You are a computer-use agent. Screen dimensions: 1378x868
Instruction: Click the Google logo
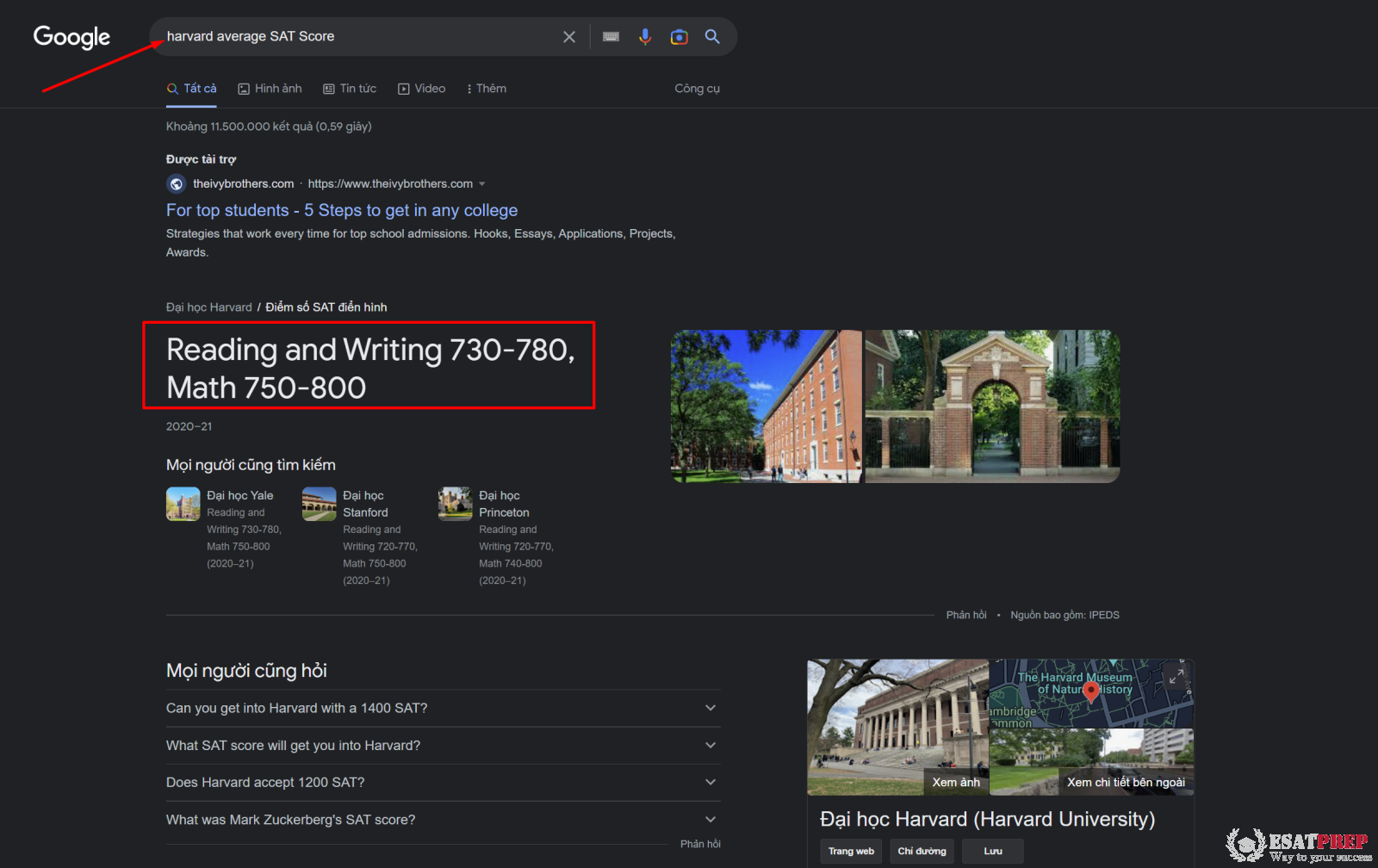point(71,37)
